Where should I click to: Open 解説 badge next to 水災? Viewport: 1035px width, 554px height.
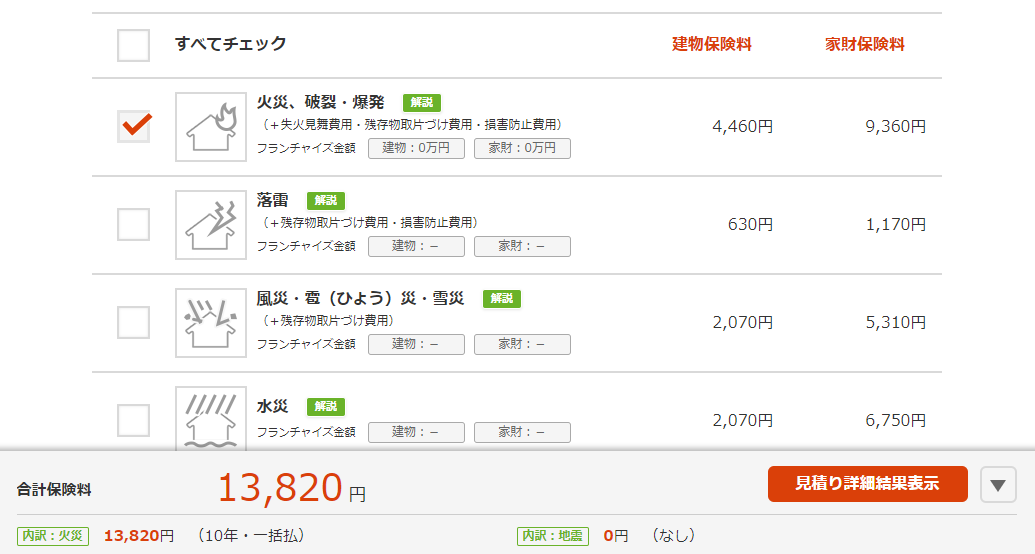pos(325,406)
